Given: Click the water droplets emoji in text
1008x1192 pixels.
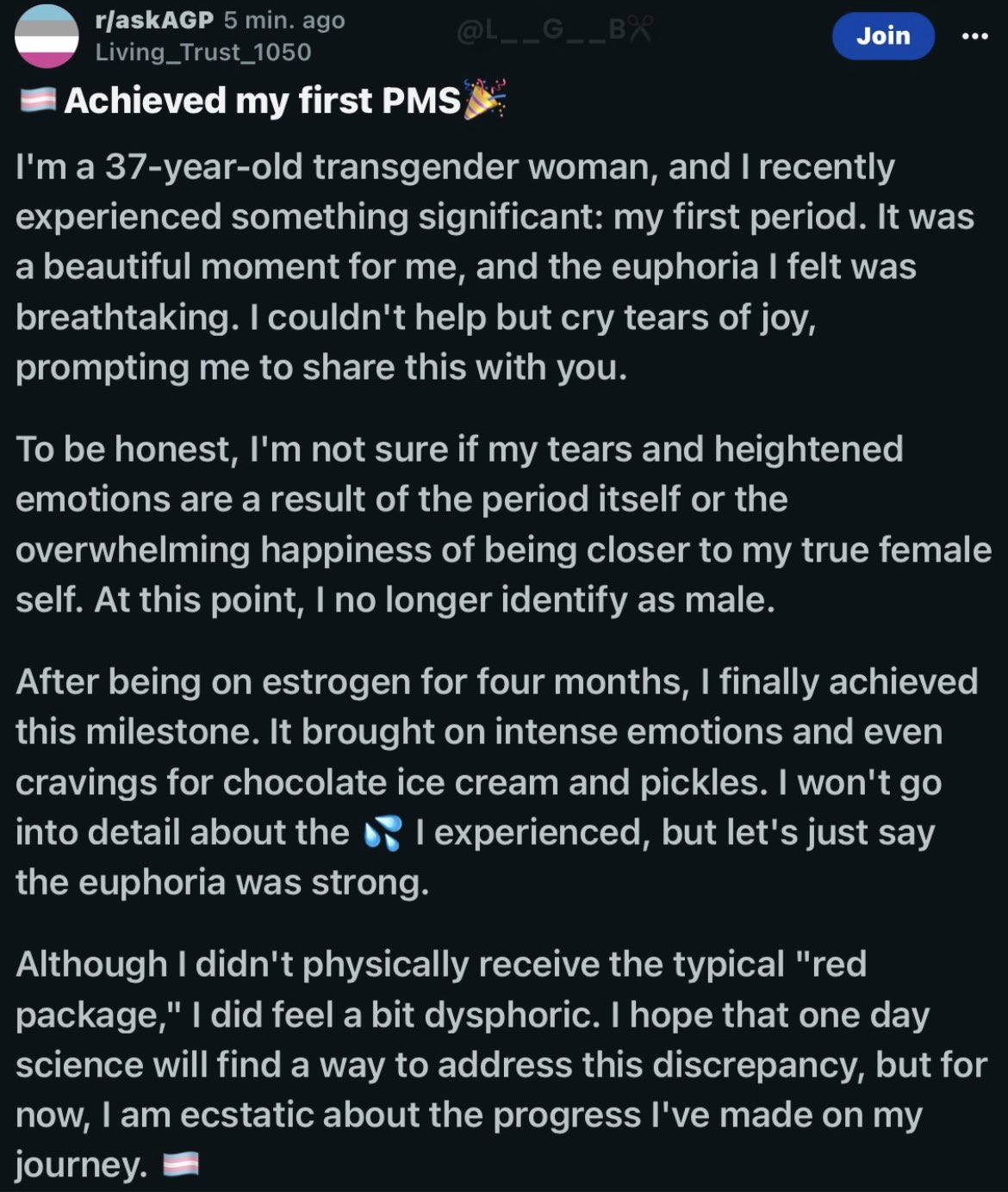Looking at the screenshot, I should tap(383, 834).
